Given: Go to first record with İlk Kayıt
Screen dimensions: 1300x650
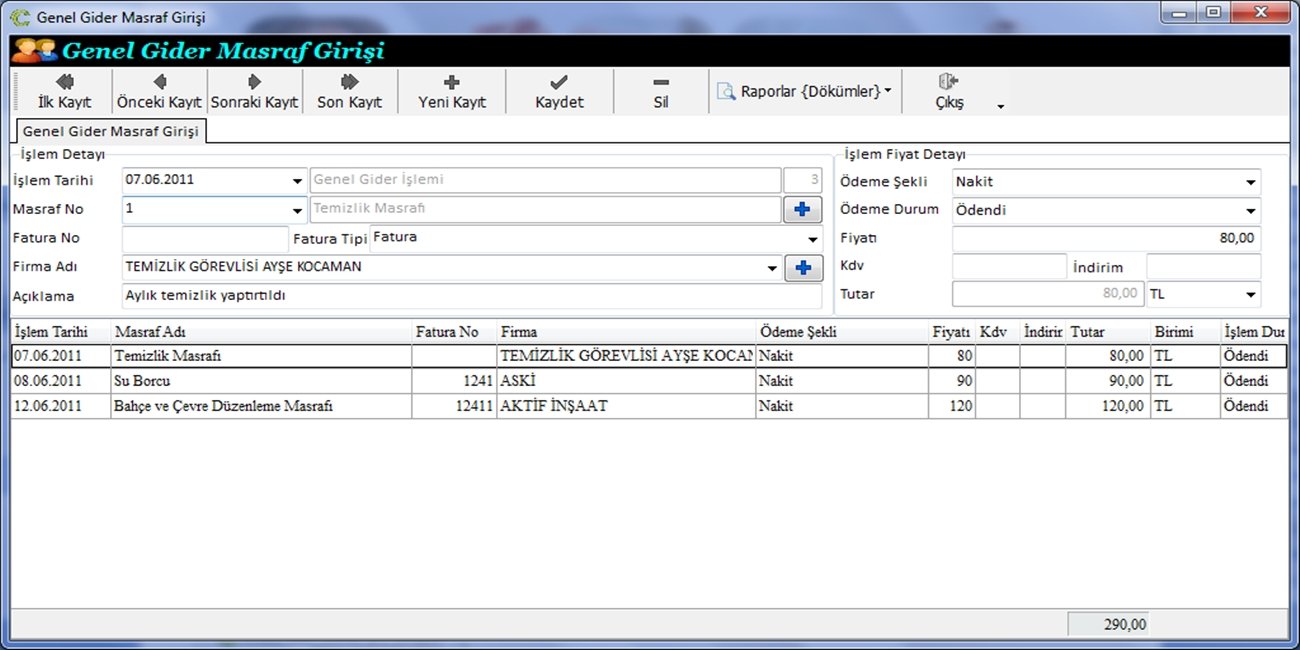Looking at the screenshot, I should pos(64,91).
